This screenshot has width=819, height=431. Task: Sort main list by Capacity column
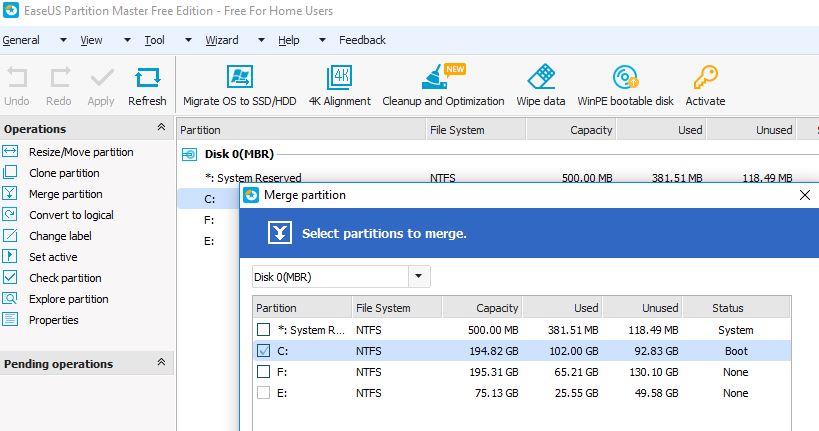coord(571,130)
